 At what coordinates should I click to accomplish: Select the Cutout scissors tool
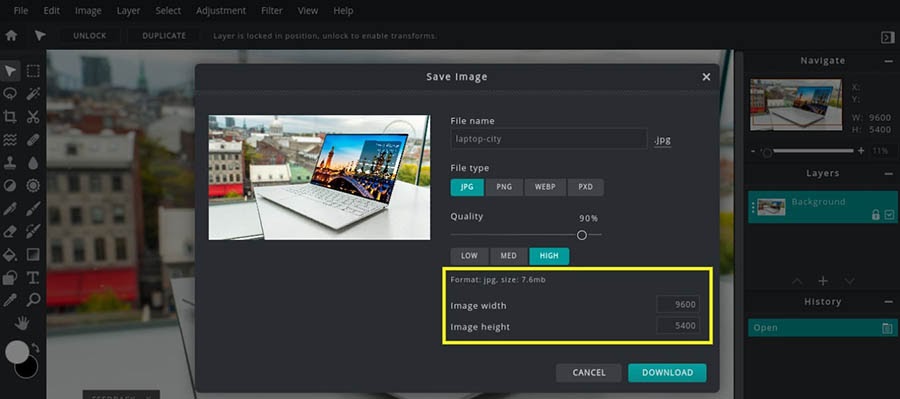[x=33, y=117]
